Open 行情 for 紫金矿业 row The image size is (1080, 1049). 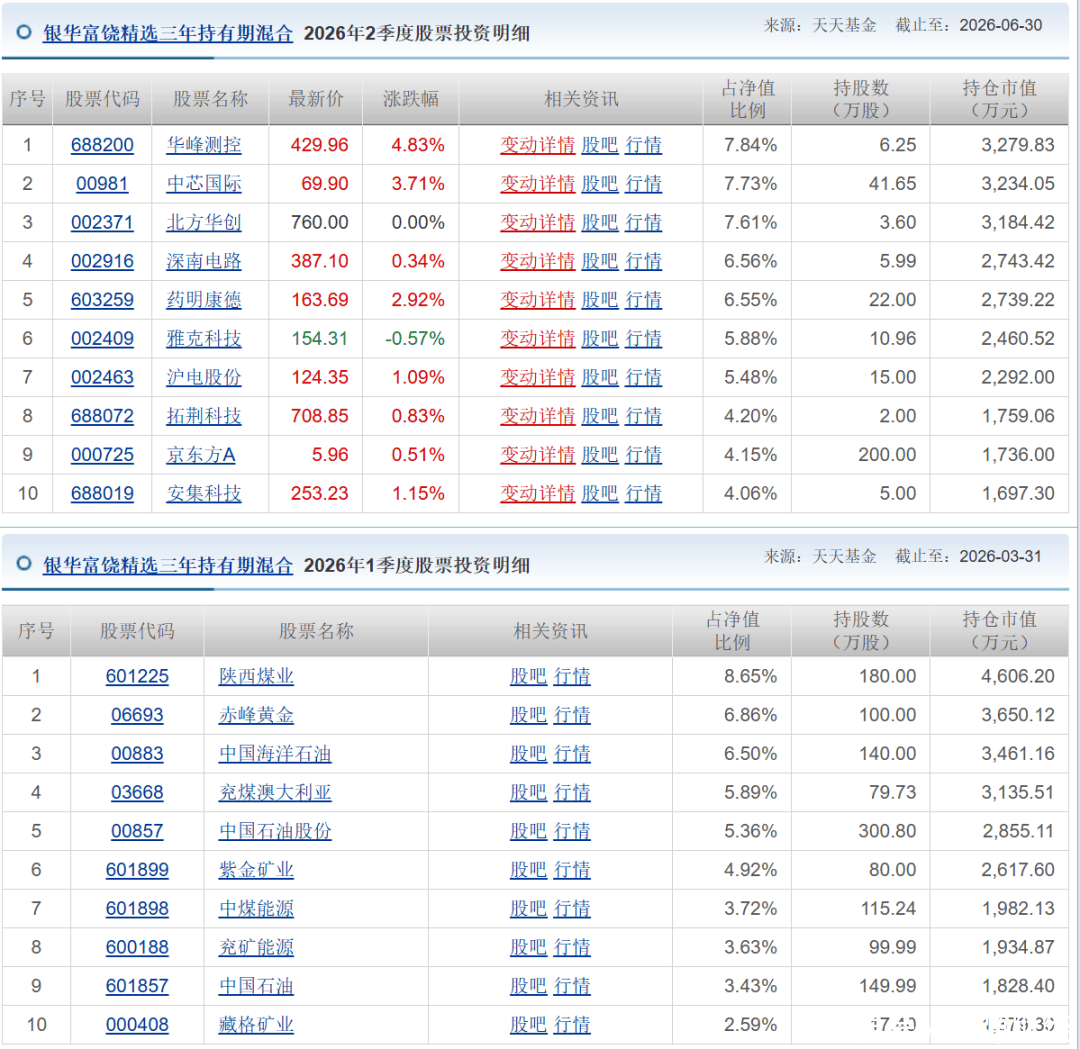pyautogui.click(x=572, y=870)
